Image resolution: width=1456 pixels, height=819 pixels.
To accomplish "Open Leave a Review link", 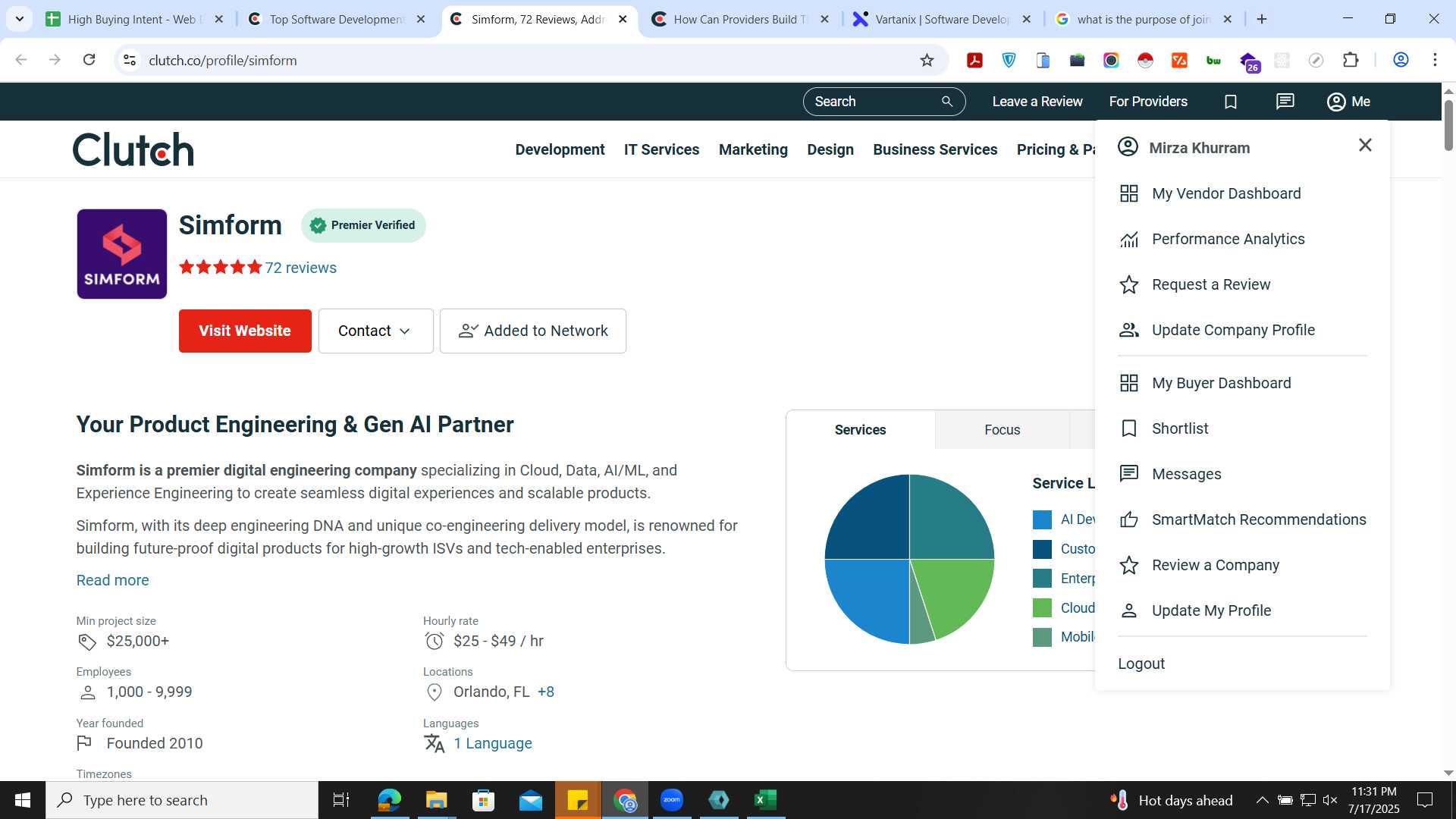I will [1037, 102].
